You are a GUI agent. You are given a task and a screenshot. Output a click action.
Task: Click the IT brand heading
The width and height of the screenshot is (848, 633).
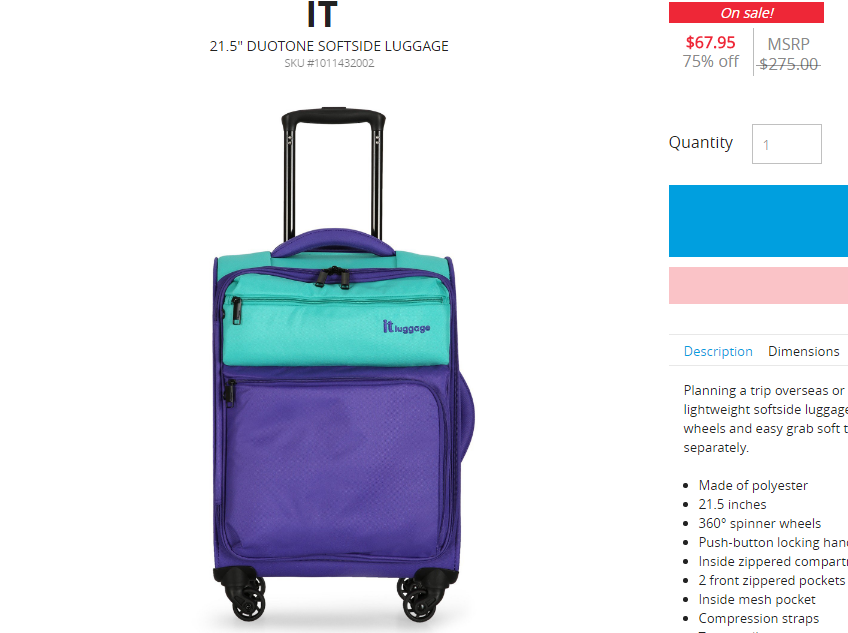[322, 14]
